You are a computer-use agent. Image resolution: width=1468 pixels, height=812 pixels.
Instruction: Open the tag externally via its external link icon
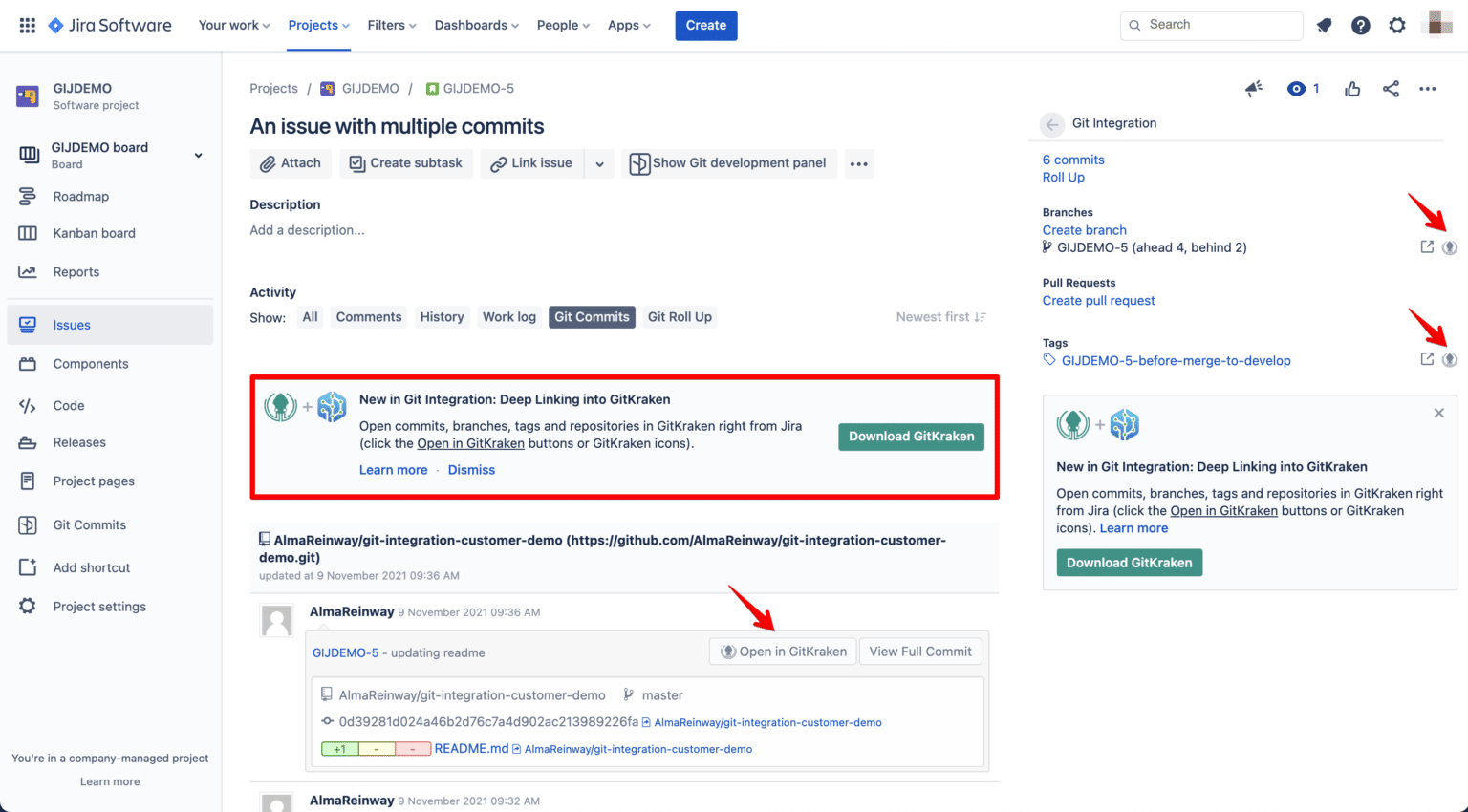(1425, 360)
